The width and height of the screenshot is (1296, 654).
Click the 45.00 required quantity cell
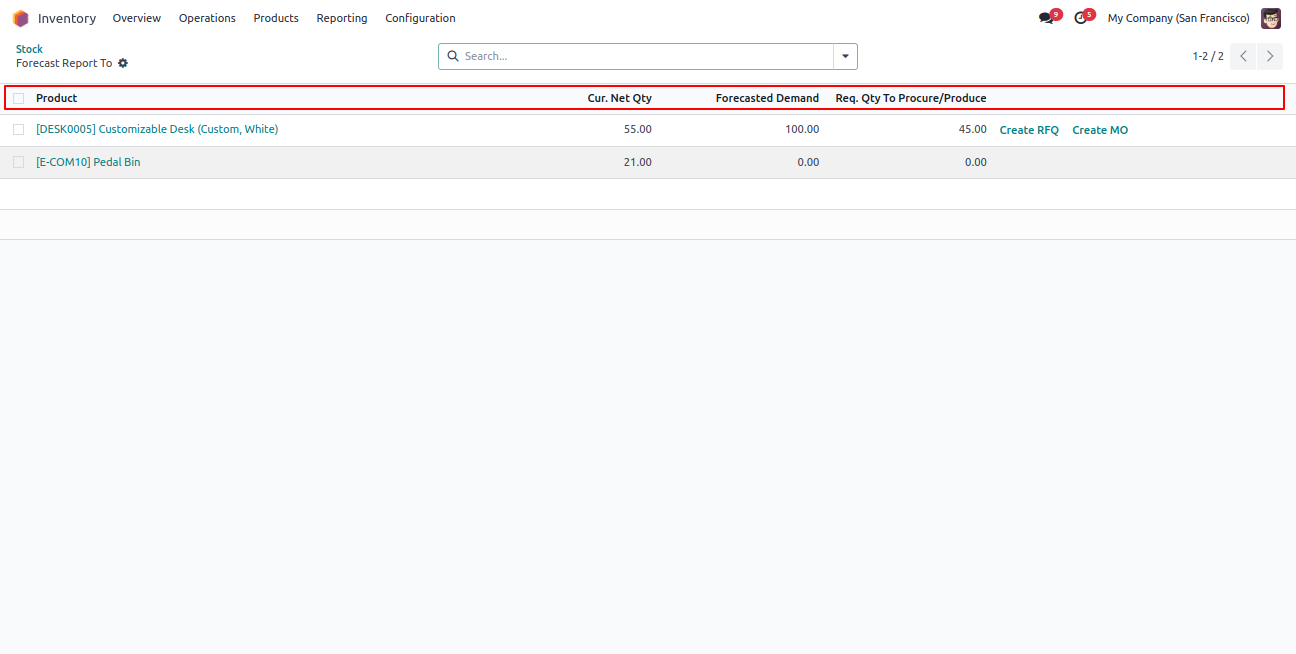[x=973, y=130]
